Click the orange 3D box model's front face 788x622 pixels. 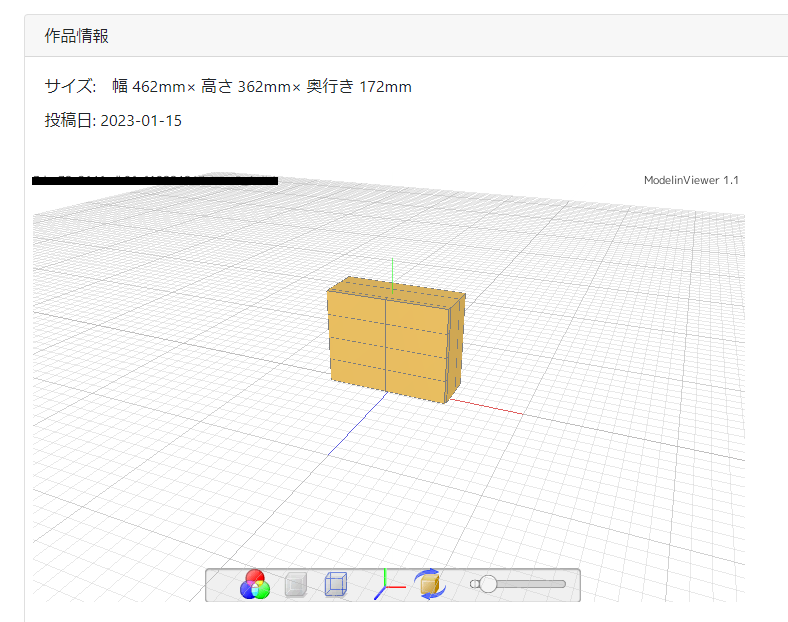(x=385, y=345)
